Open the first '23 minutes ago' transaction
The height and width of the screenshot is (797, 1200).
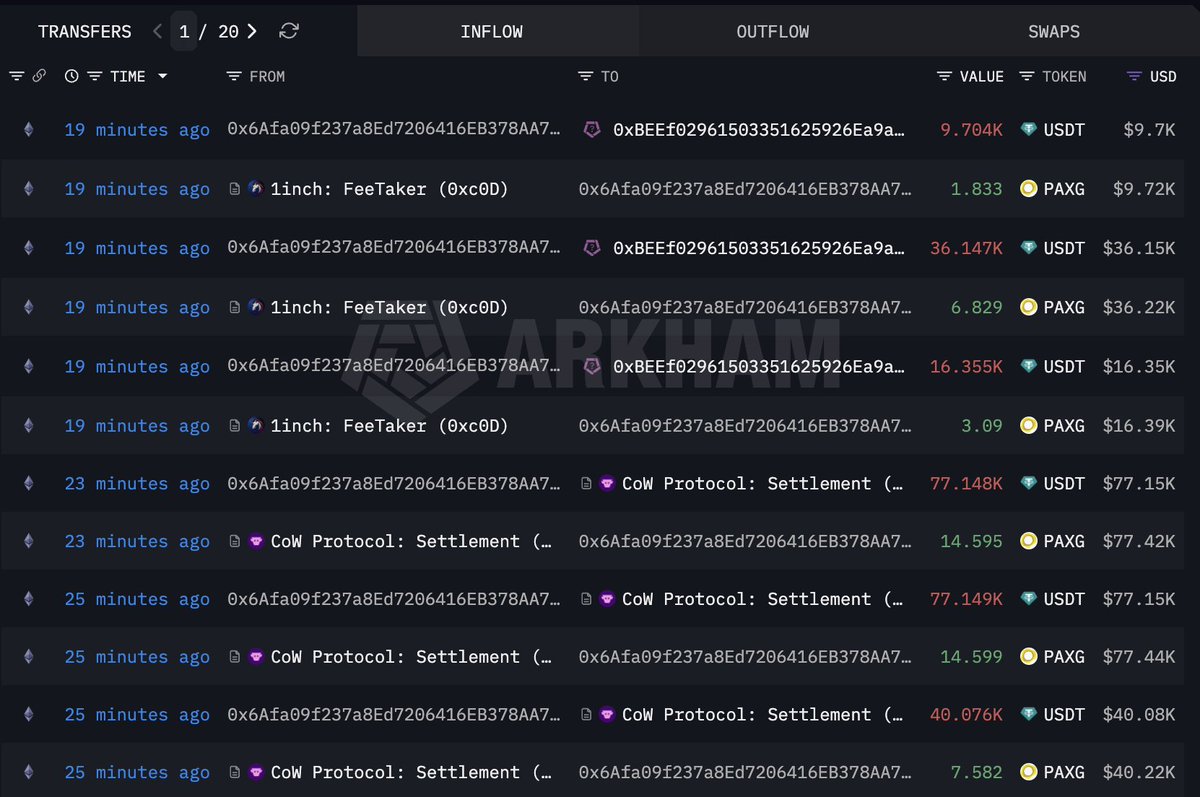(x=137, y=484)
